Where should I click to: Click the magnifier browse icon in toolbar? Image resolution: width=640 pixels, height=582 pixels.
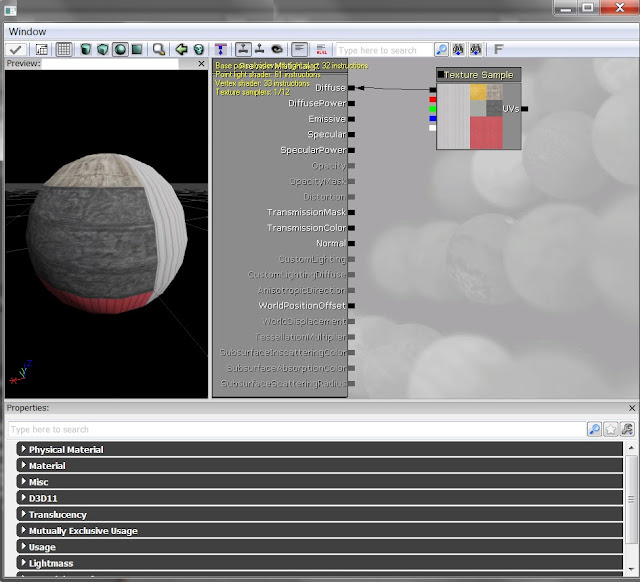(x=158, y=50)
